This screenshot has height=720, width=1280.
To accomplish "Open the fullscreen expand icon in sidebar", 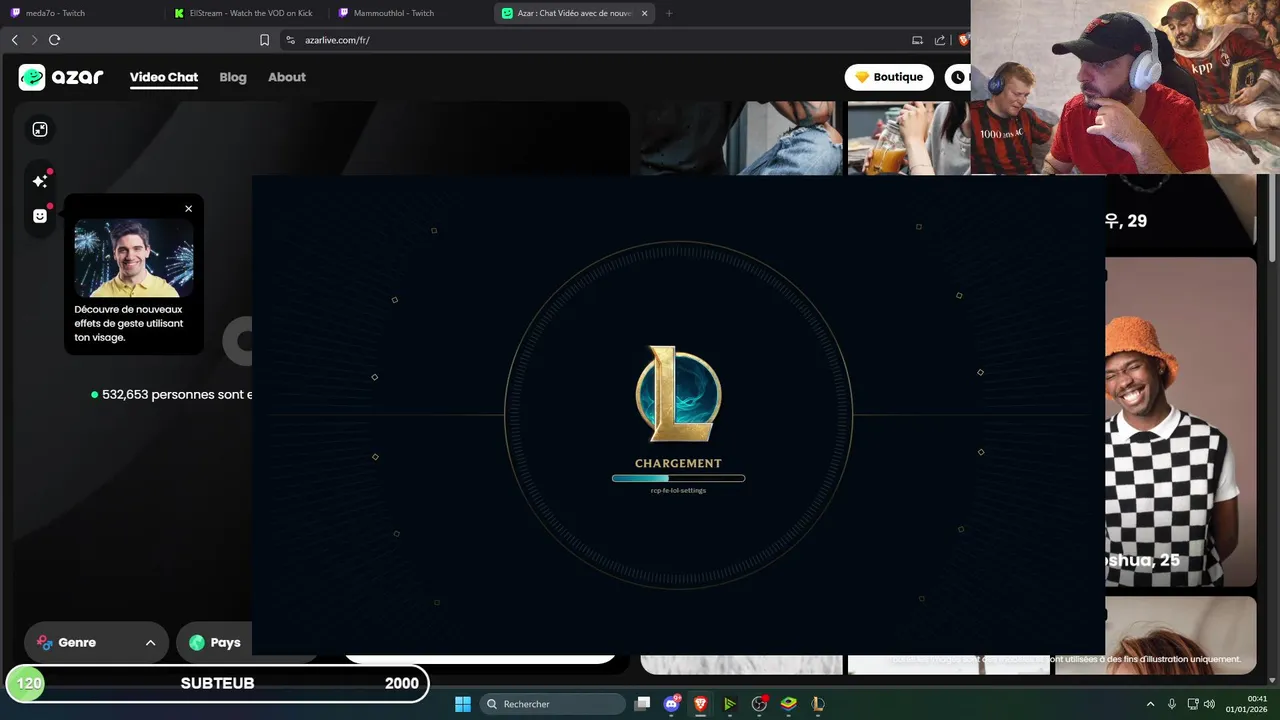I will click(x=40, y=129).
